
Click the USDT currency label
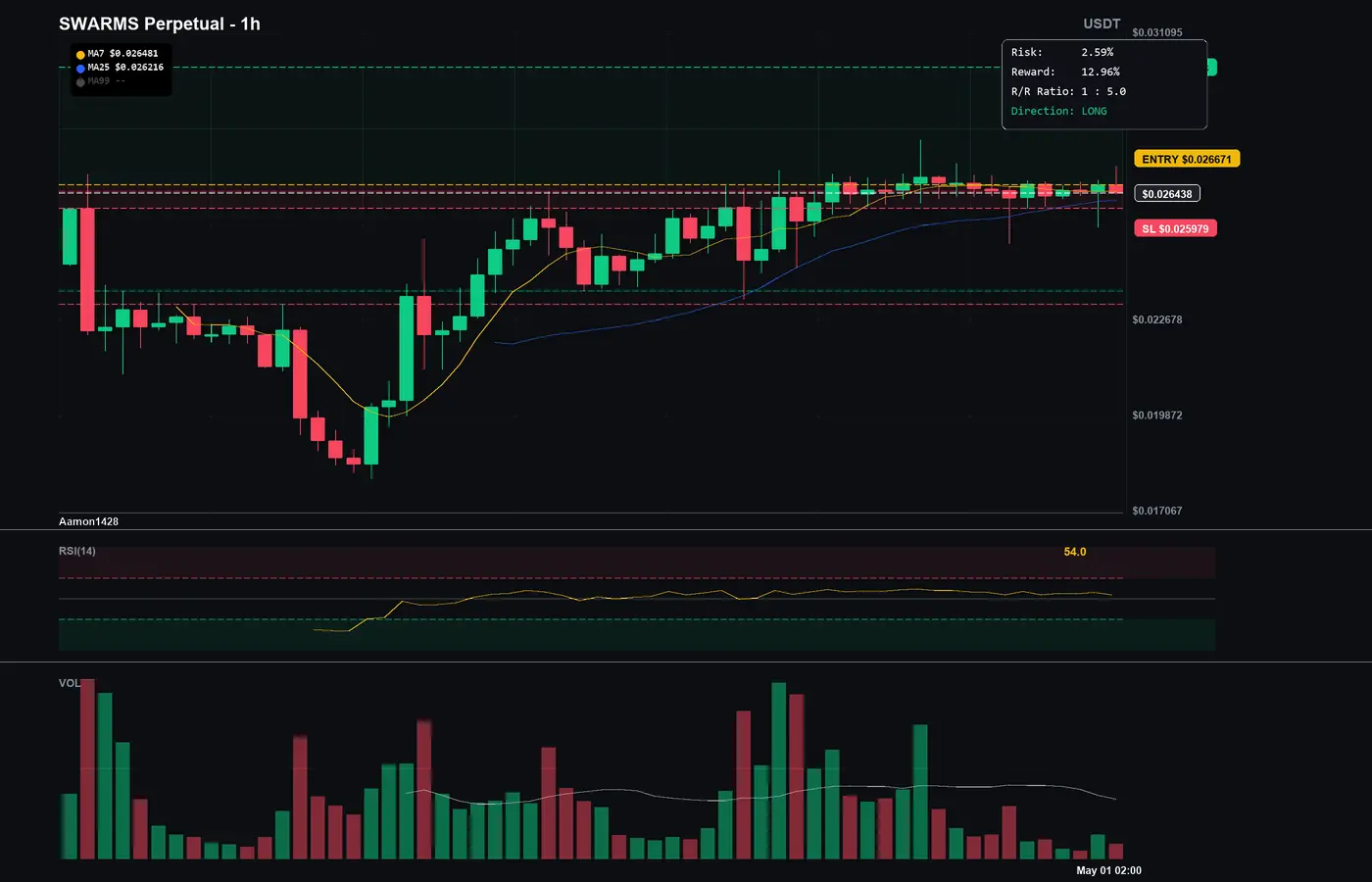[1102, 24]
